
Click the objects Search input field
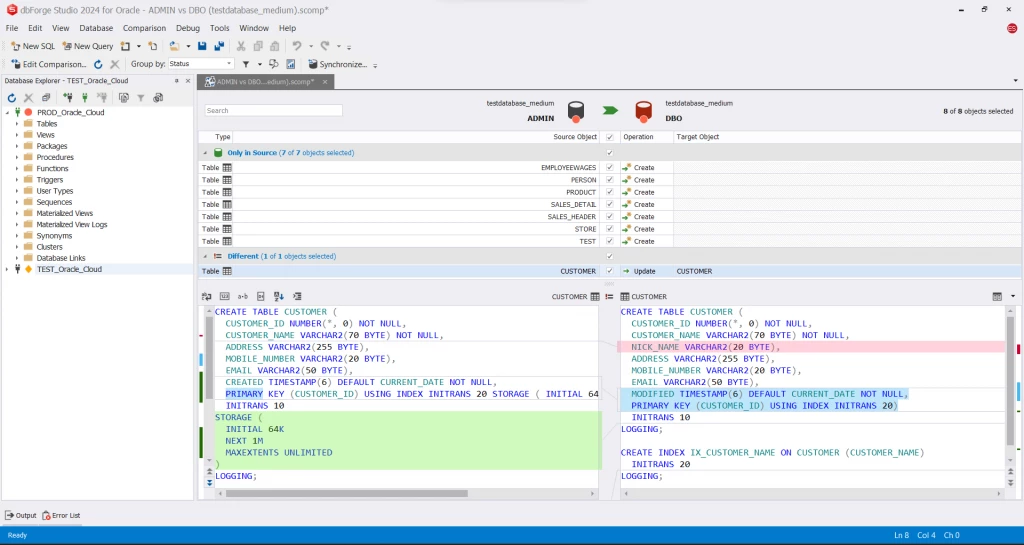point(274,110)
